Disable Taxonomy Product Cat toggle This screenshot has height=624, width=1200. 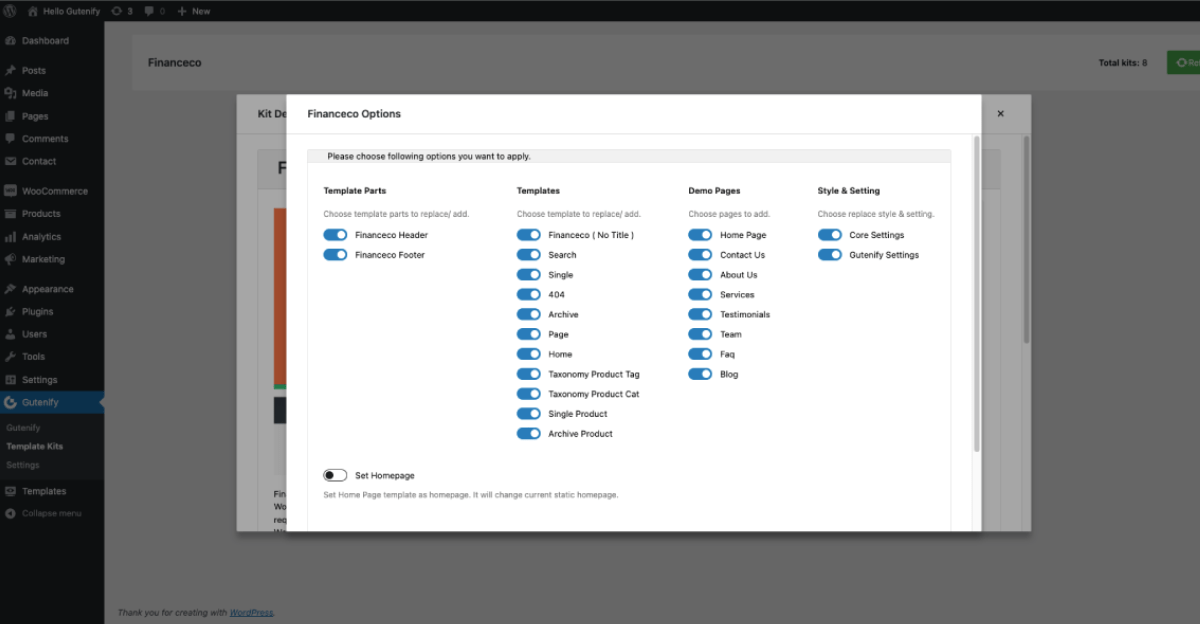coord(528,394)
